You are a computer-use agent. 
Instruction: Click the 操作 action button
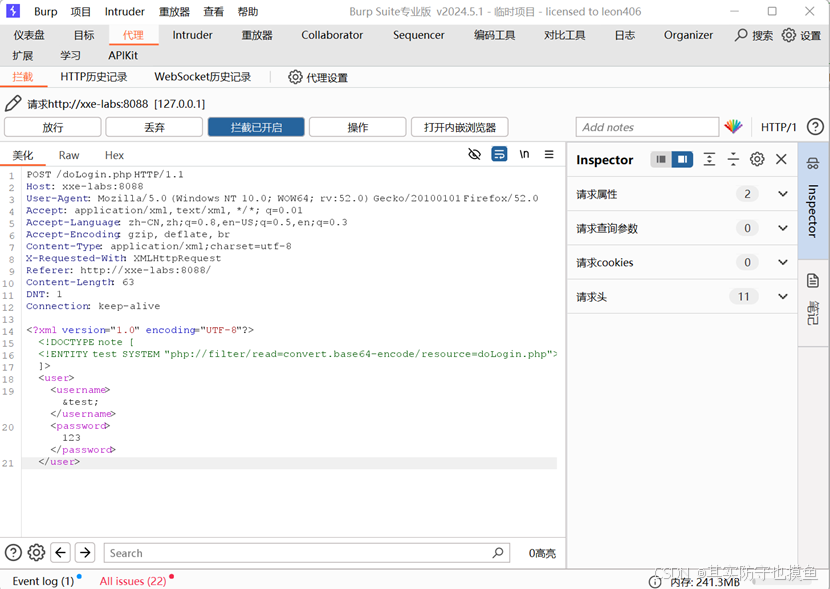(358, 127)
